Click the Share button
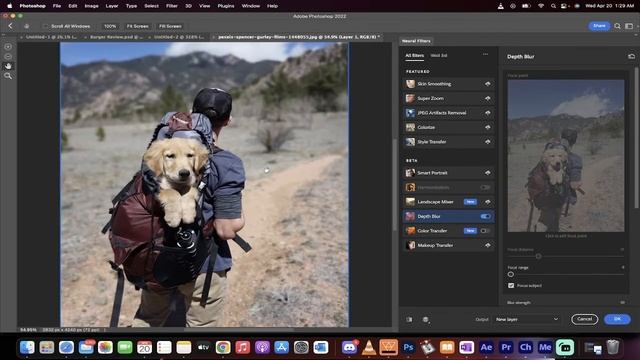This screenshot has height=360, width=640. coord(599,26)
